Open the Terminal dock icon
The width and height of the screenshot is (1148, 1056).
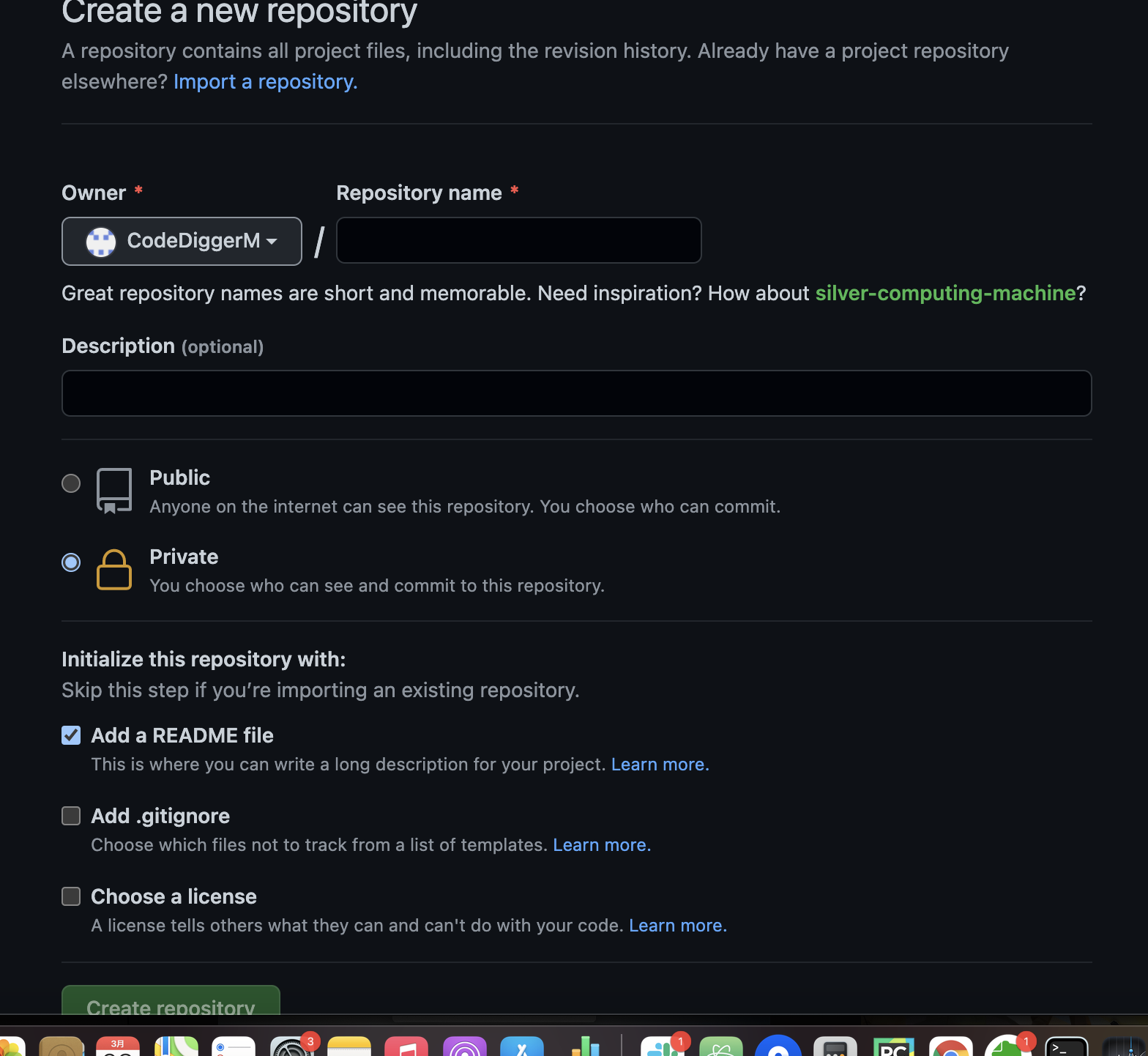click(1065, 1046)
